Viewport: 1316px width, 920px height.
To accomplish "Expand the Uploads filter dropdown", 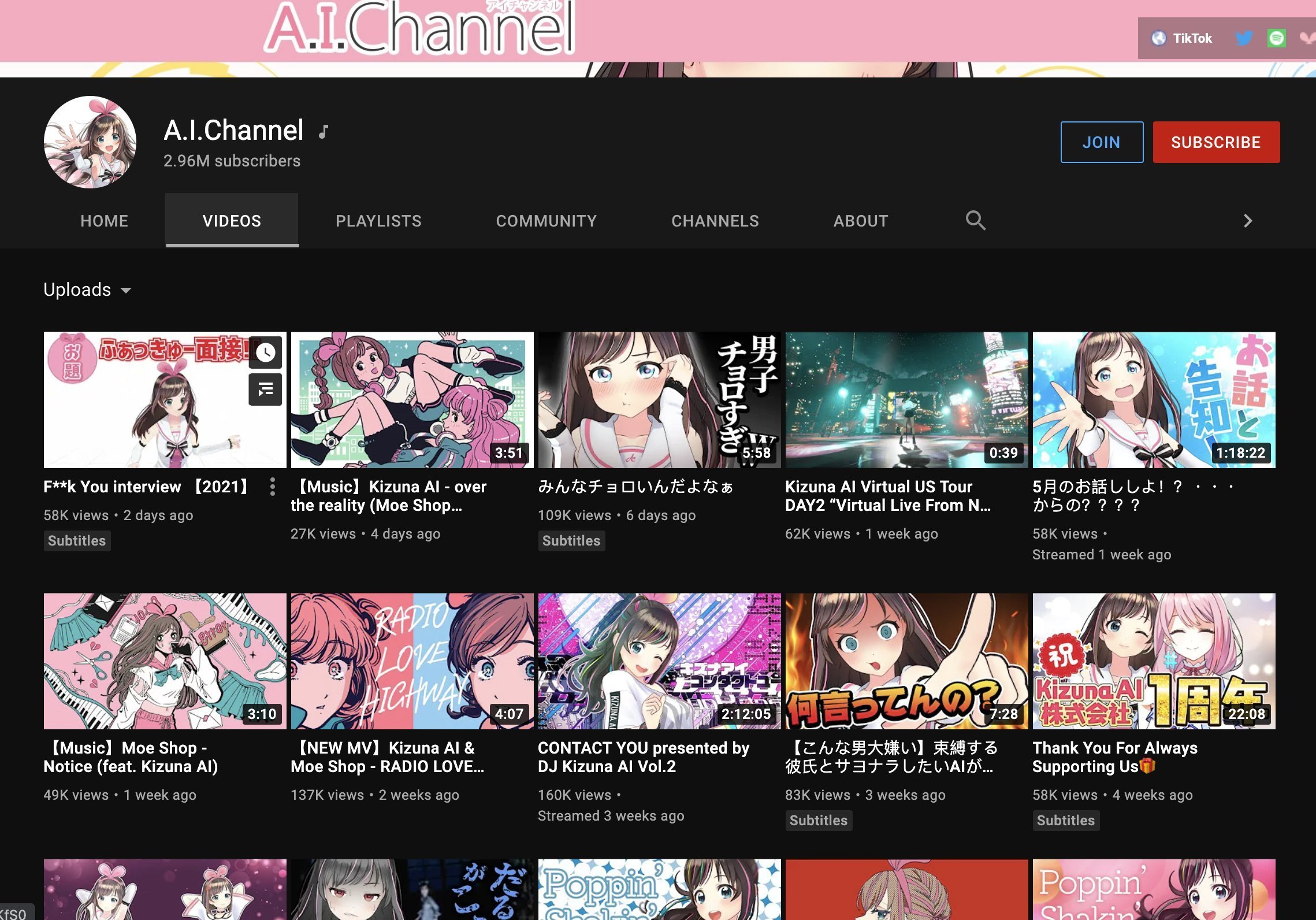I will (87, 290).
